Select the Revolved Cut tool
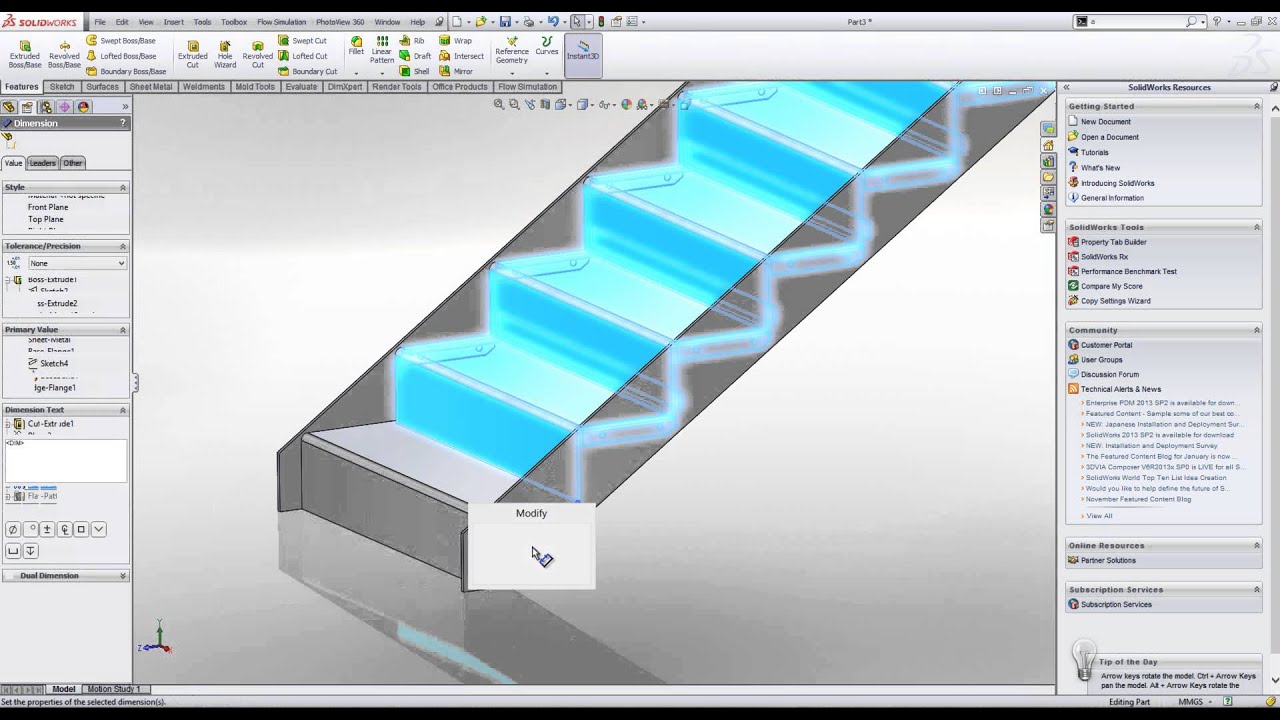This screenshot has height=720, width=1280. click(x=257, y=54)
